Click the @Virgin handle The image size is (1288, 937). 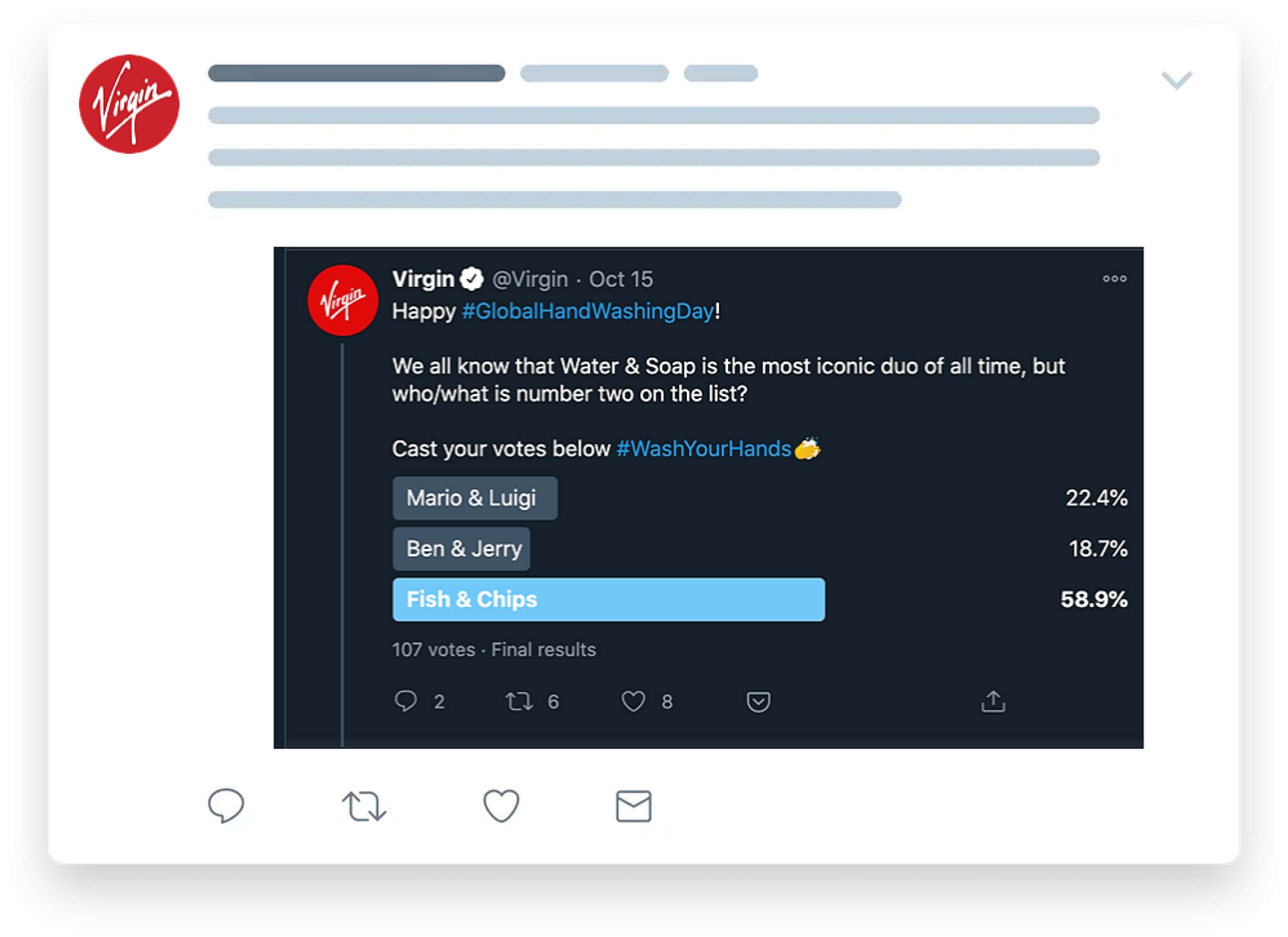[x=530, y=280]
